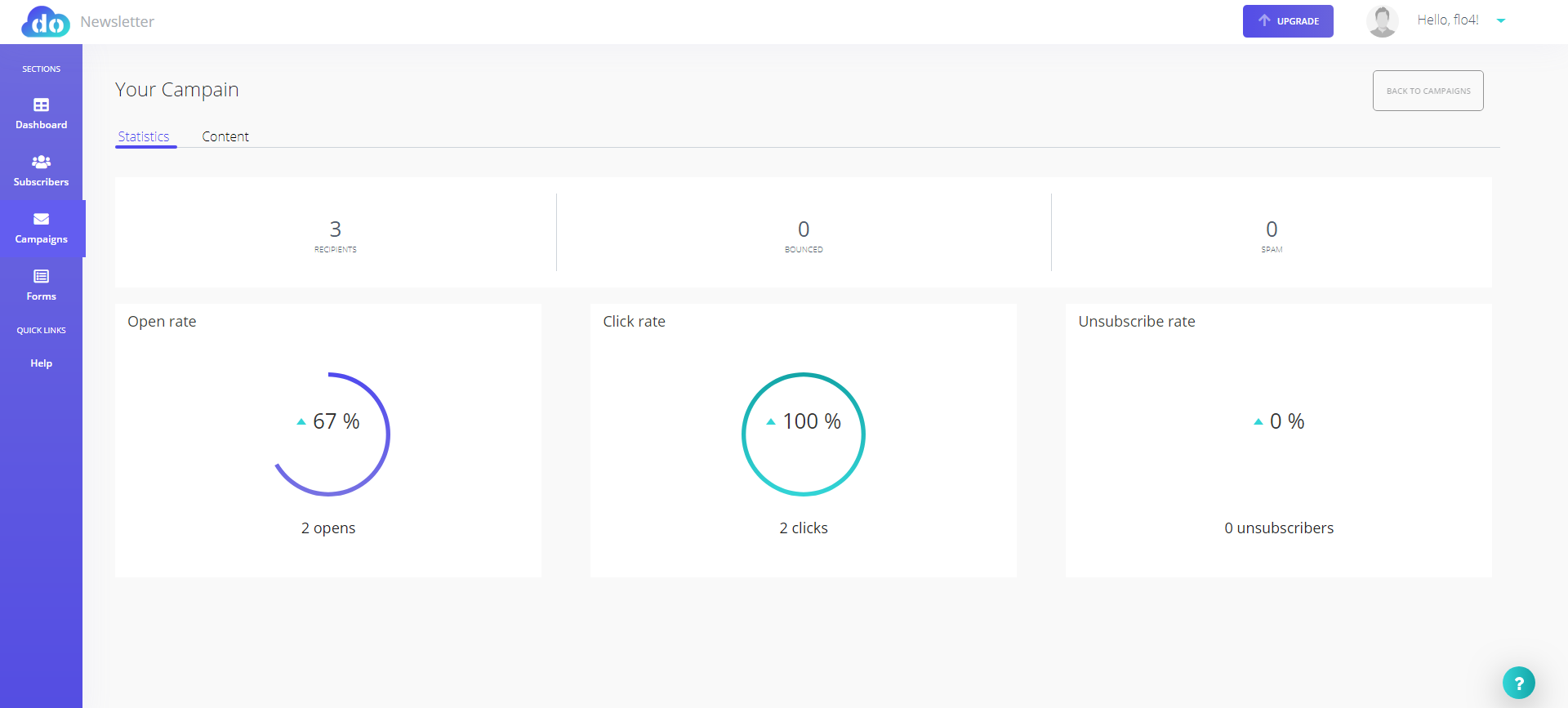Click the '67 %' open rate value
The image size is (1568, 708).
pos(336,421)
